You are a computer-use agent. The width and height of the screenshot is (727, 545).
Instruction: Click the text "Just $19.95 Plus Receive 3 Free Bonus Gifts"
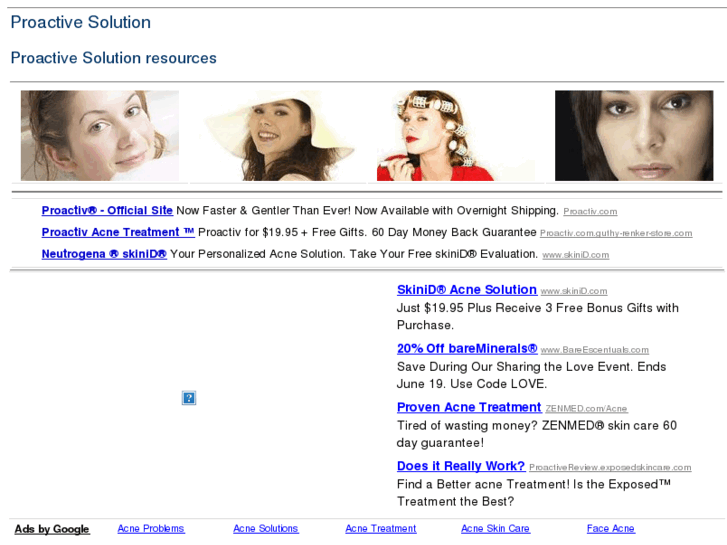tap(525, 308)
